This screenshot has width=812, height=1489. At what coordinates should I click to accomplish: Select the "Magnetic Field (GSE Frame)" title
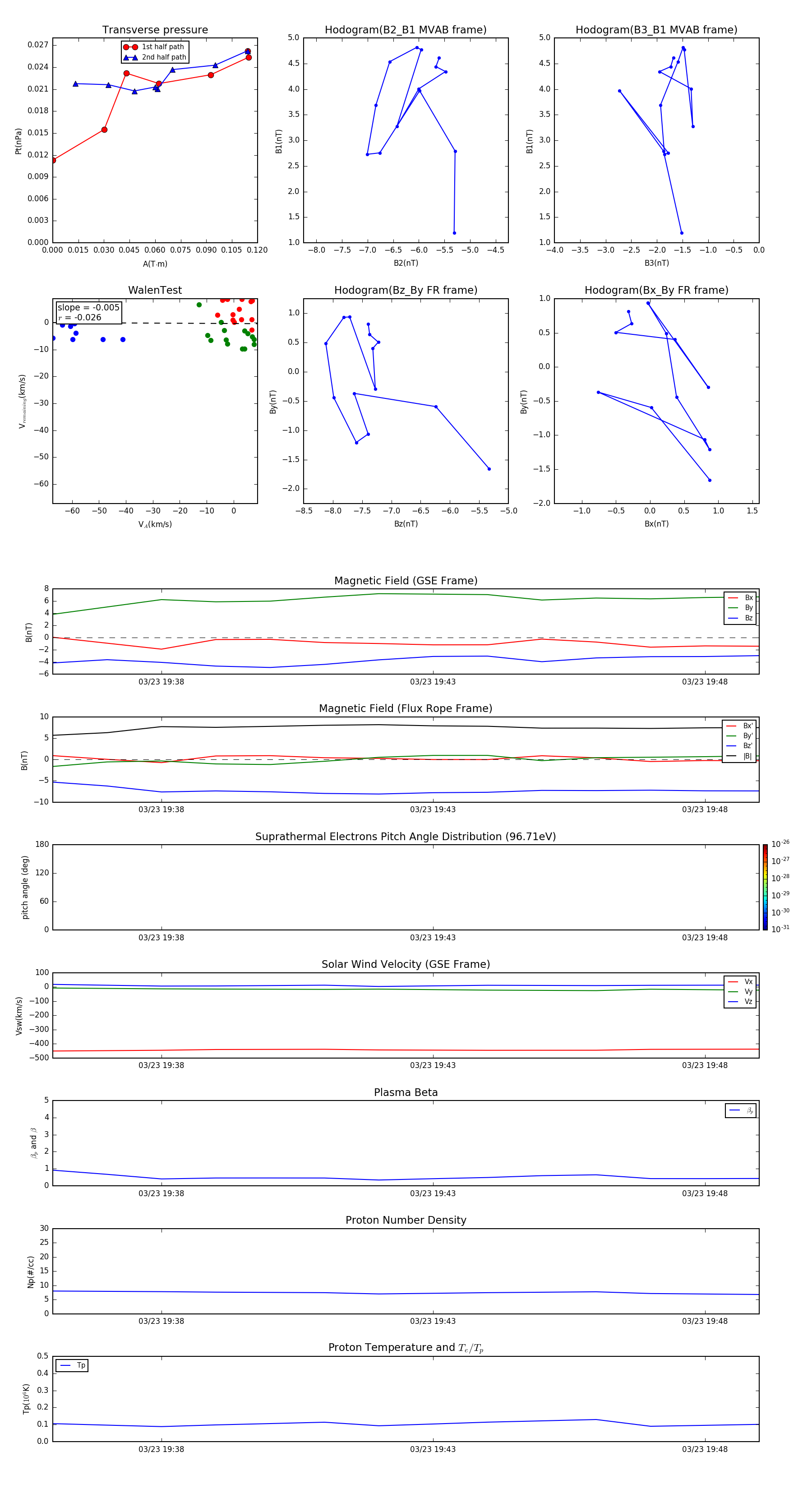[x=406, y=581]
